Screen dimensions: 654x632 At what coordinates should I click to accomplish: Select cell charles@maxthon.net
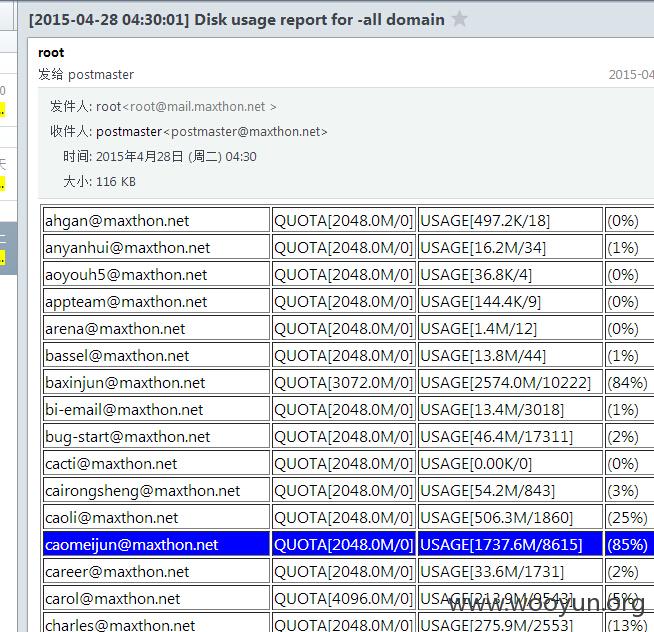(156, 623)
